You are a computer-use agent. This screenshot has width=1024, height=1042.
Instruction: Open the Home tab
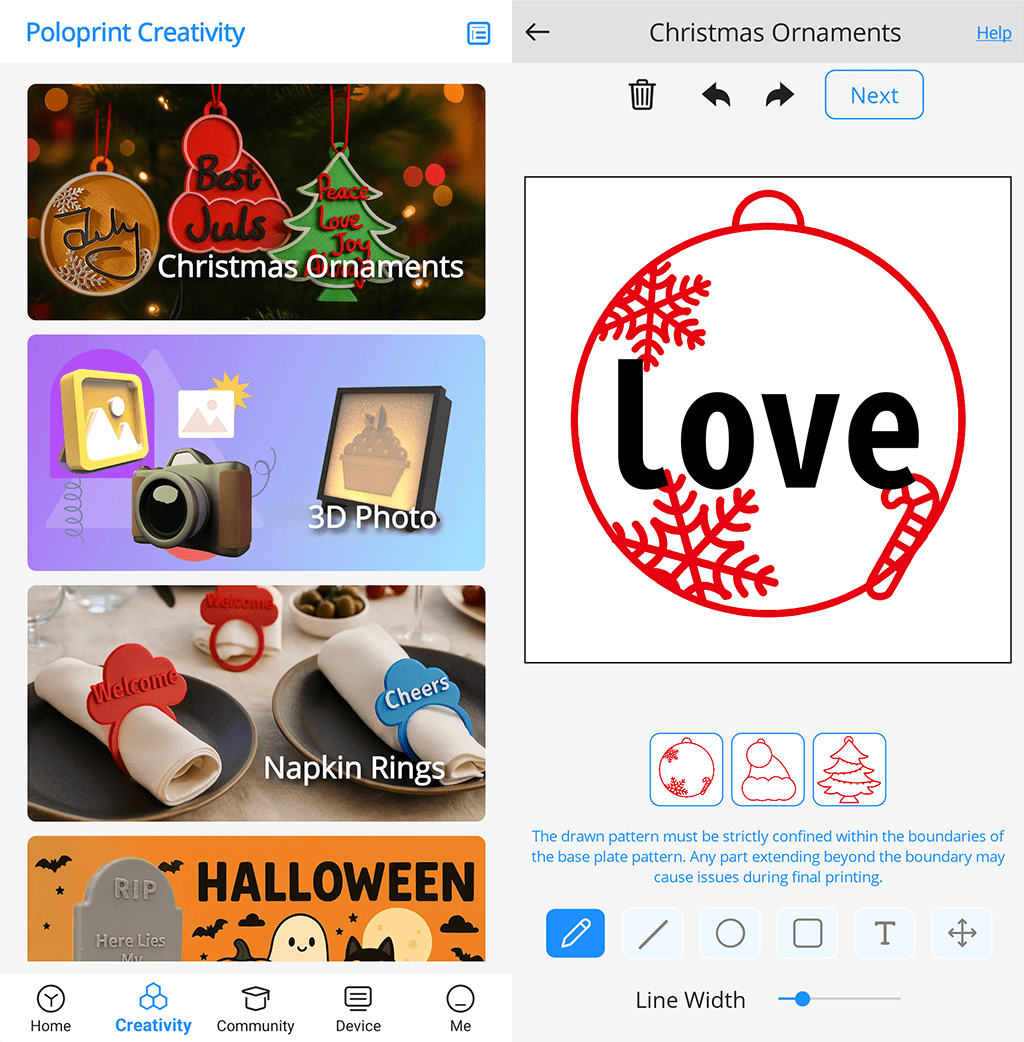tap(51, 1008)
